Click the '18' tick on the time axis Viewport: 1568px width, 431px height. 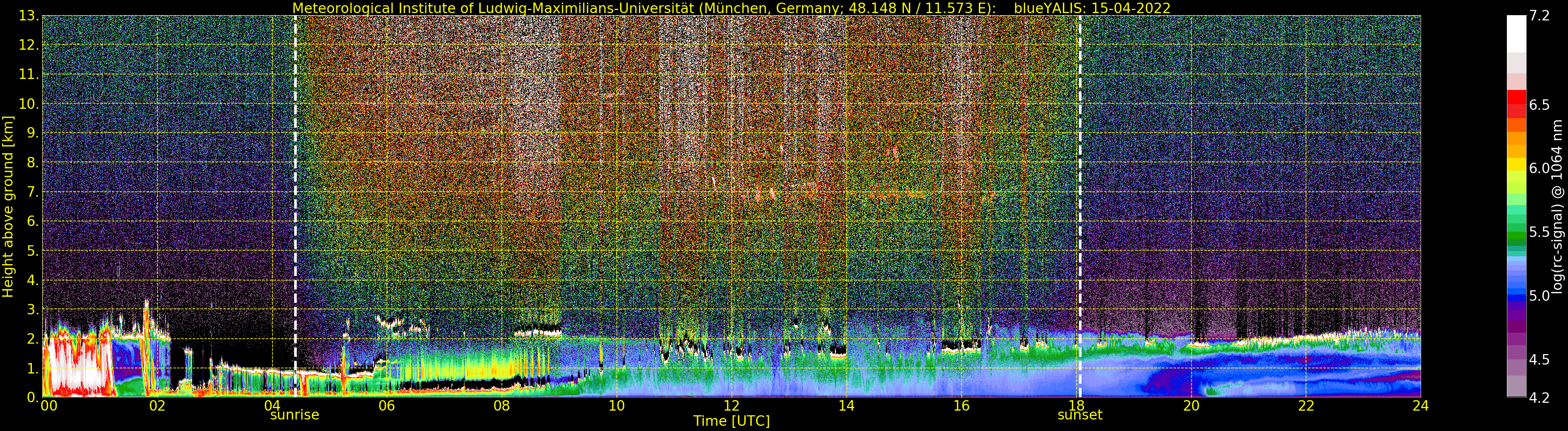coord(1076,405)
